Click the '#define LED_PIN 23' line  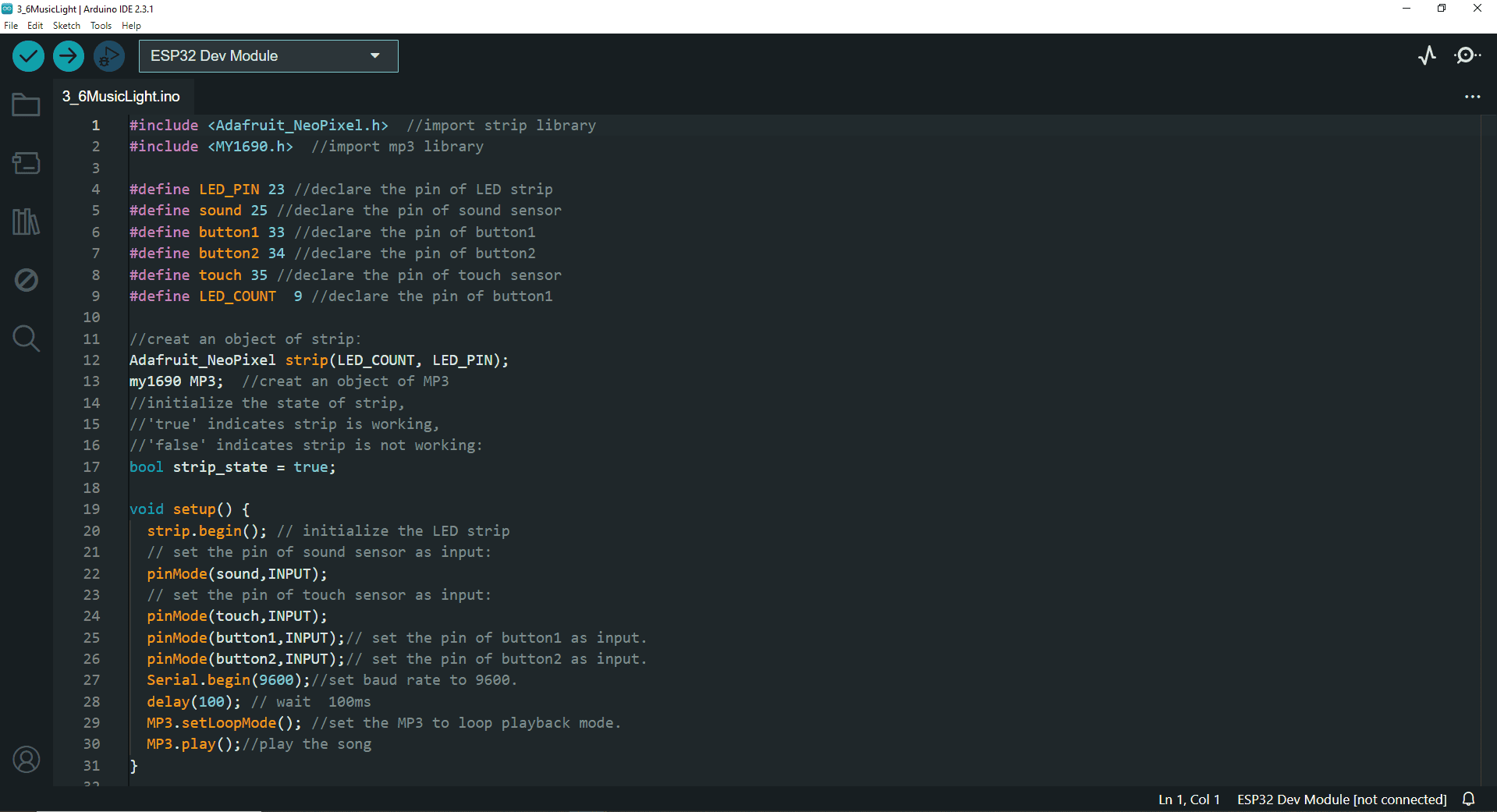[341, 190]
